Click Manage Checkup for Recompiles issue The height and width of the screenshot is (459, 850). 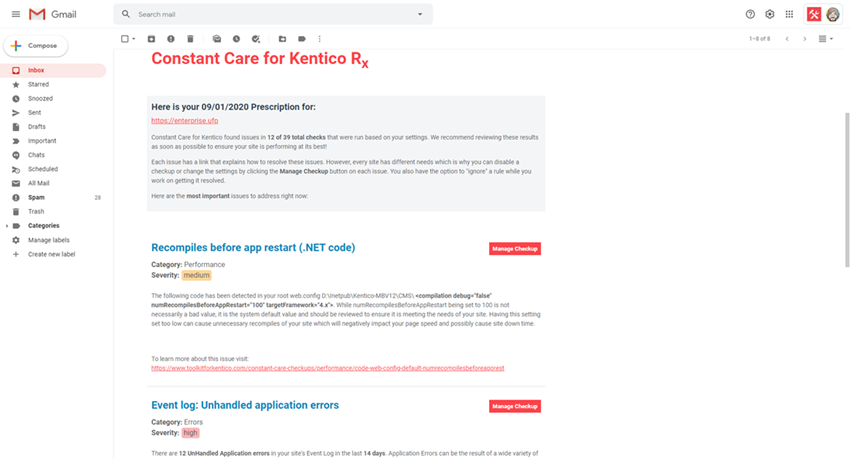click(514, 249)
